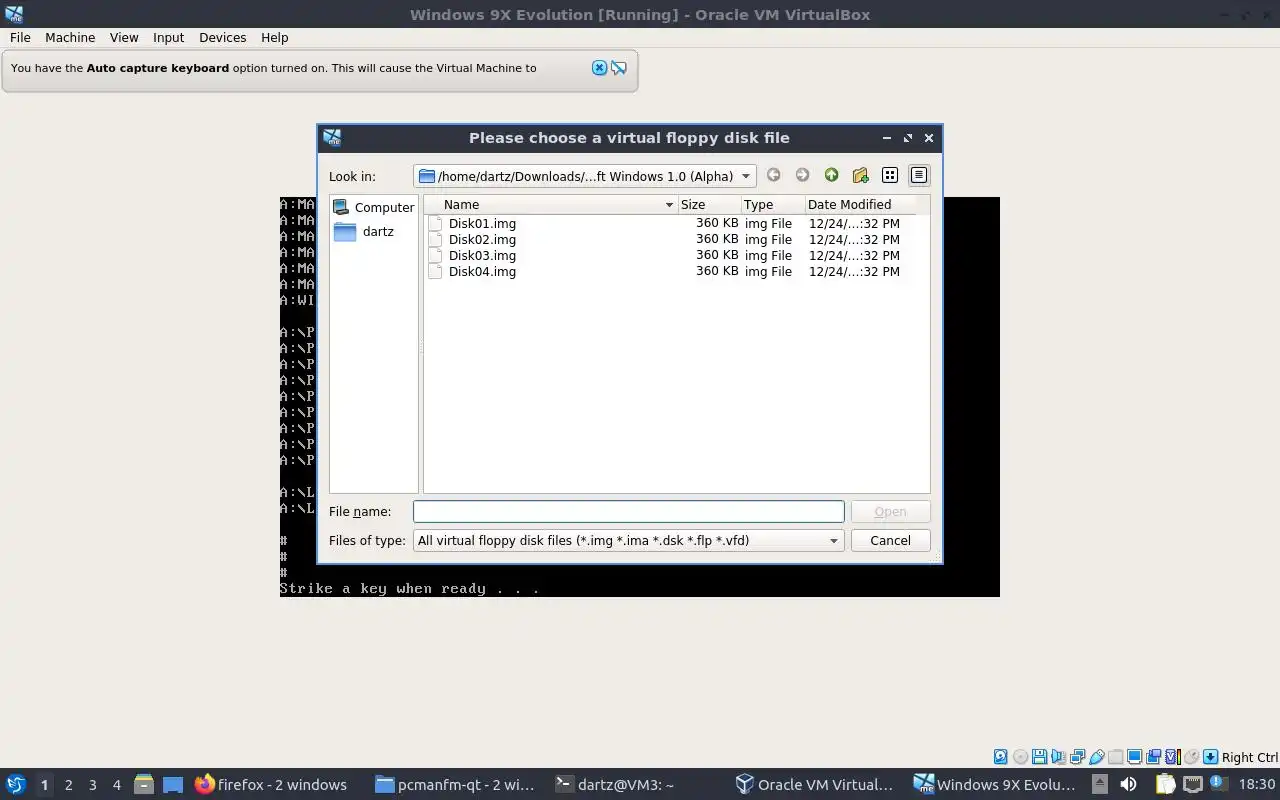This screenshot has width=1280, height=800.
Task: Click the floppy disk status bar icon
Action: pyautogui.click(x=1039, y=757)
